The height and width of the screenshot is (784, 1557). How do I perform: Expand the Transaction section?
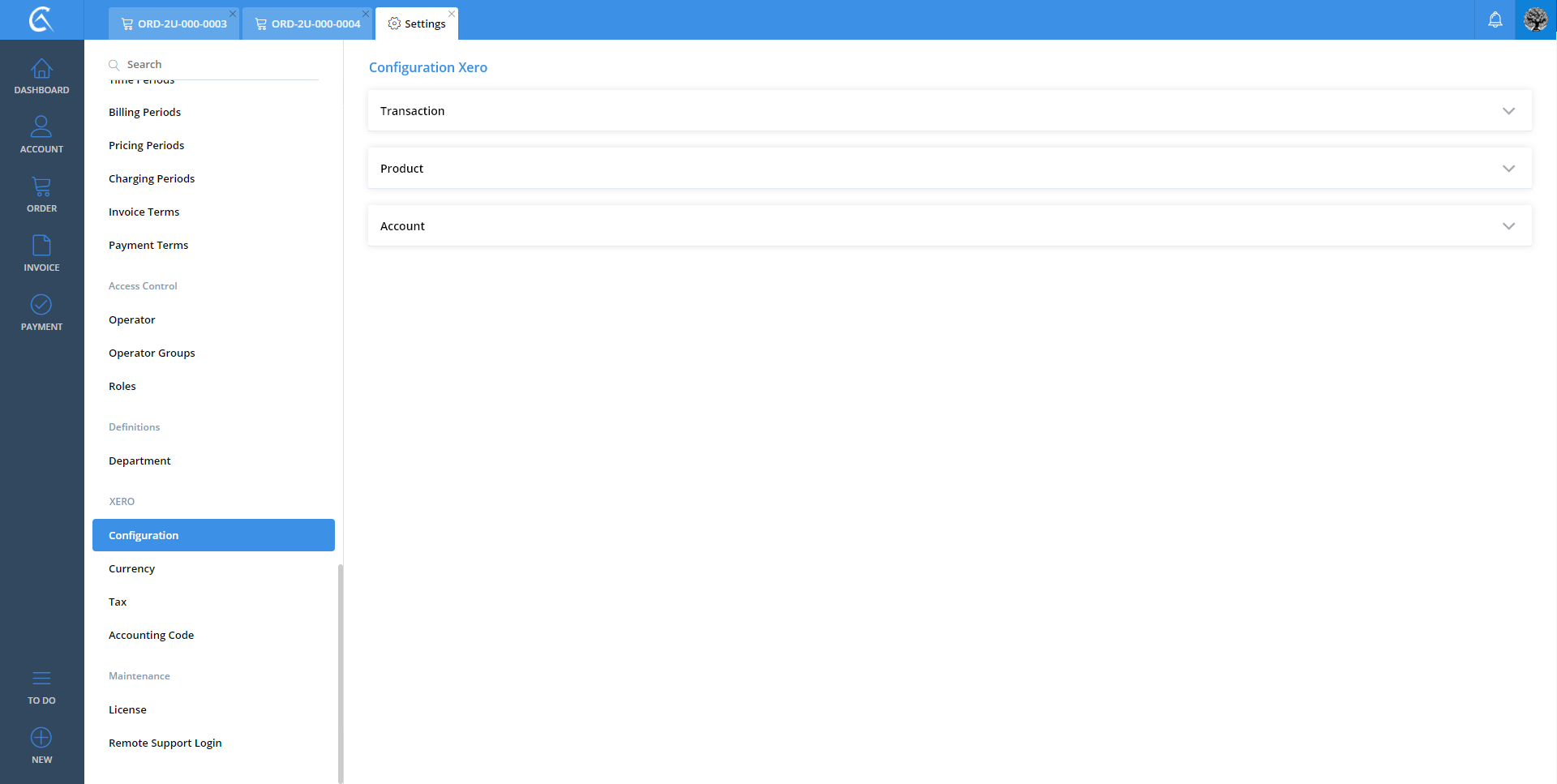(x=949, y=111)
